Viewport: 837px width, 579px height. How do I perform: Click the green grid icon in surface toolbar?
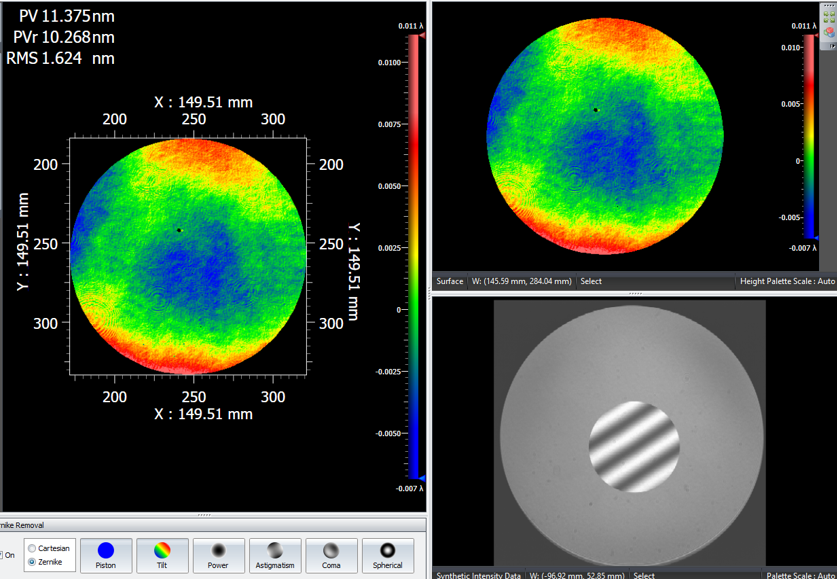(829, 19)
